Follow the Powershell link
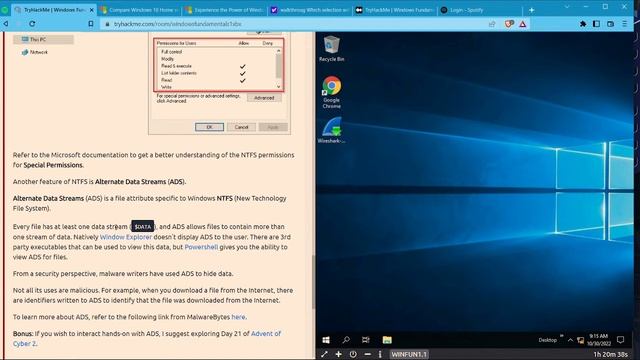The height and width of the screenshot is (360, 640). pyautogui.click(x=201, y=247)
